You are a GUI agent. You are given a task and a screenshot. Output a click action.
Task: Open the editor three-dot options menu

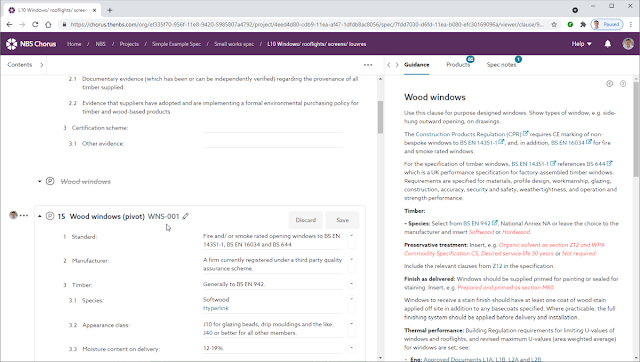click(368, 65)
